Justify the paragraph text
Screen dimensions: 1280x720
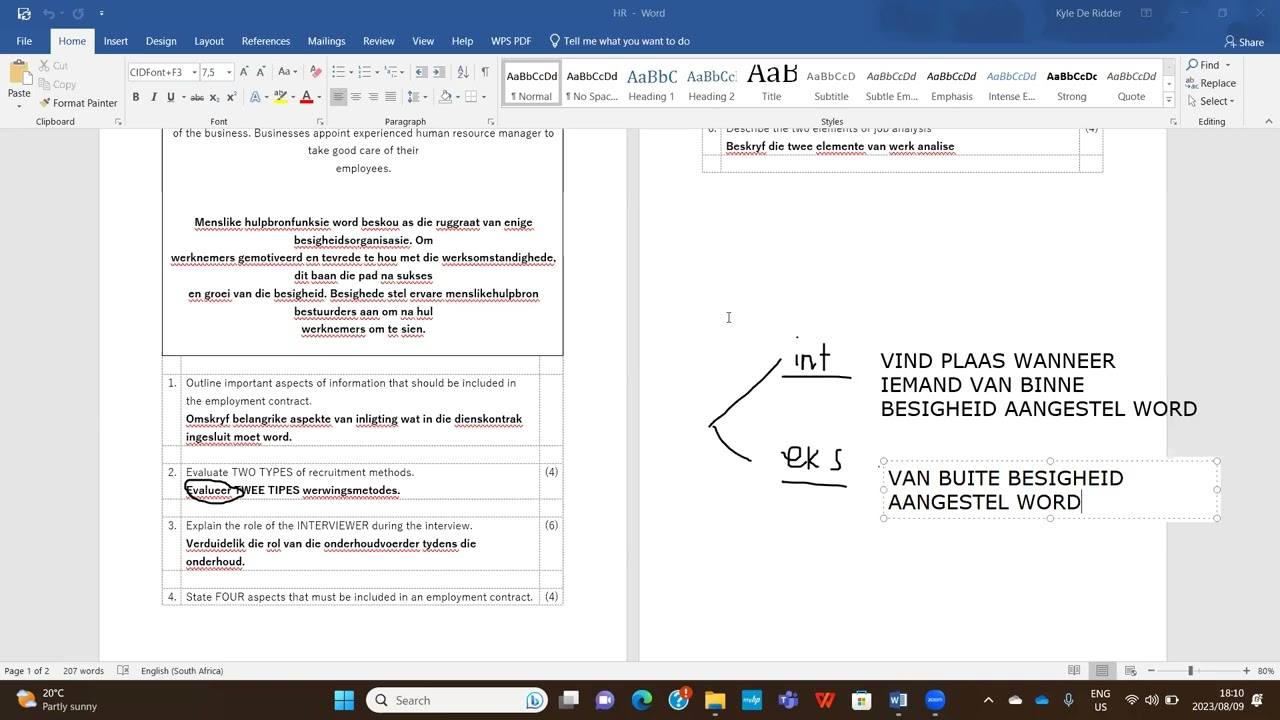click(x=390, y=97)
